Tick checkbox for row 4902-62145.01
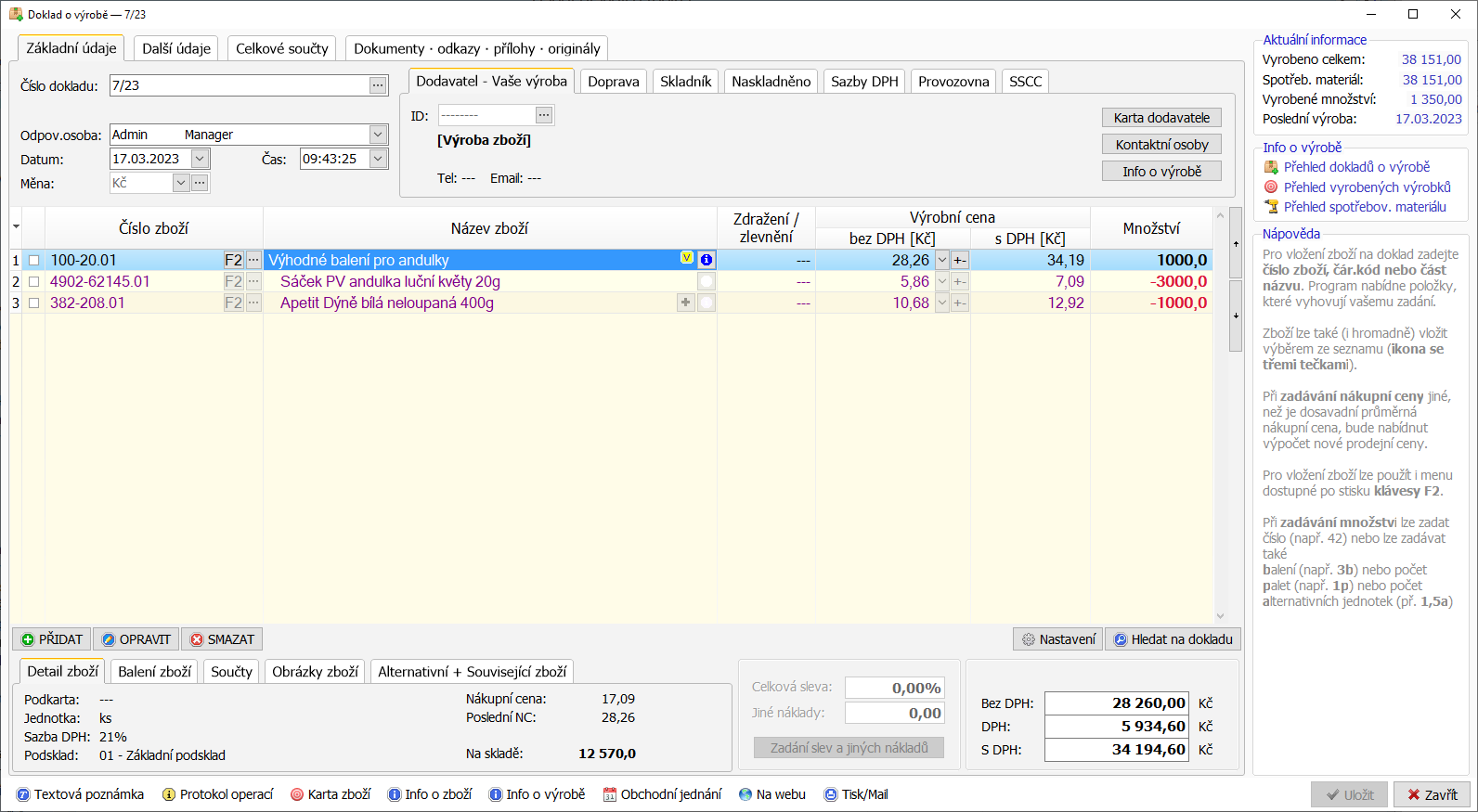 [x=34, y=282]
